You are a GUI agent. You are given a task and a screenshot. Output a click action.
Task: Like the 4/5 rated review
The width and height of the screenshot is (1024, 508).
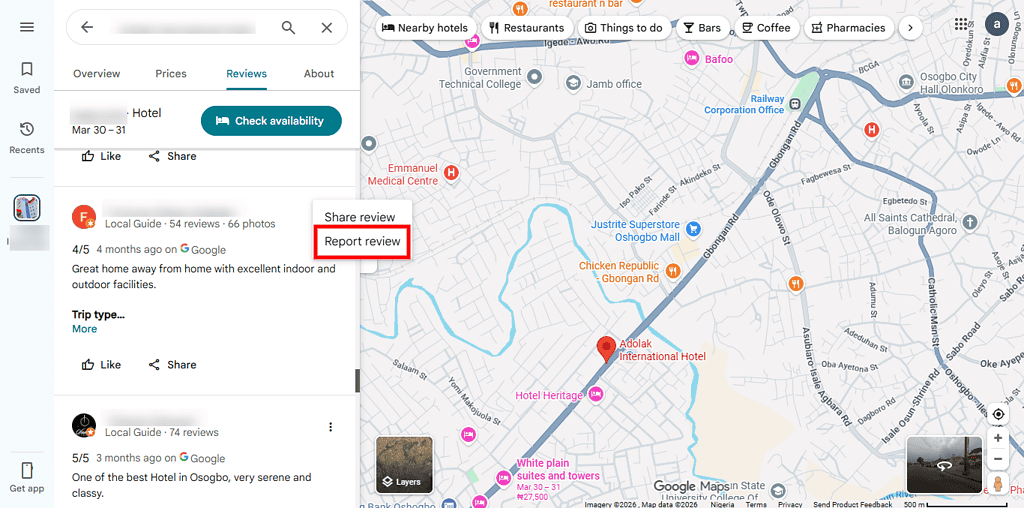pos(101,365)
